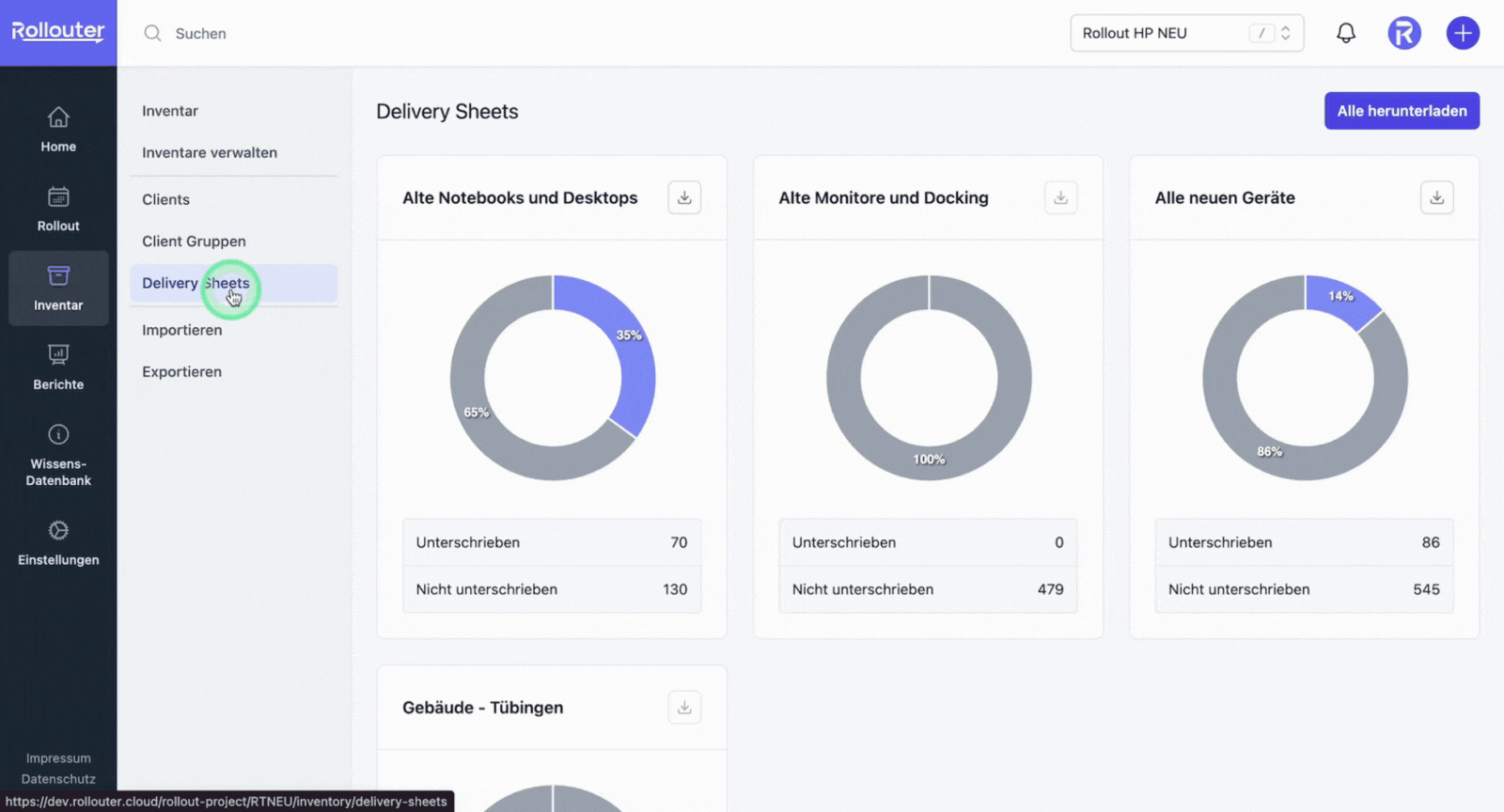Open the Inventar section in sidebar
The width and height of the screenshot is (1504, 812).
(58, 289)
